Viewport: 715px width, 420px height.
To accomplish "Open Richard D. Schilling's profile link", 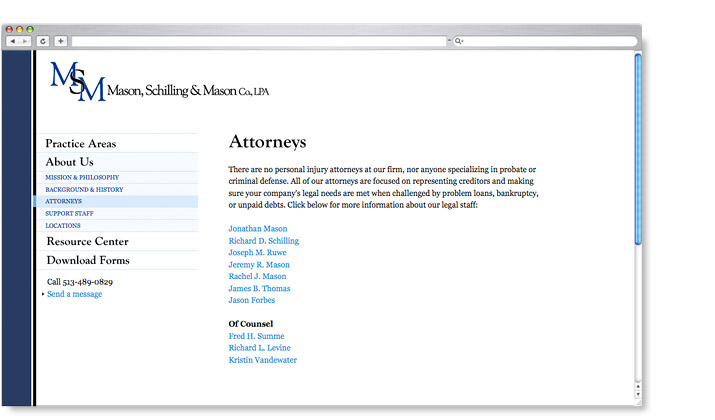I will tap(264, 241).
